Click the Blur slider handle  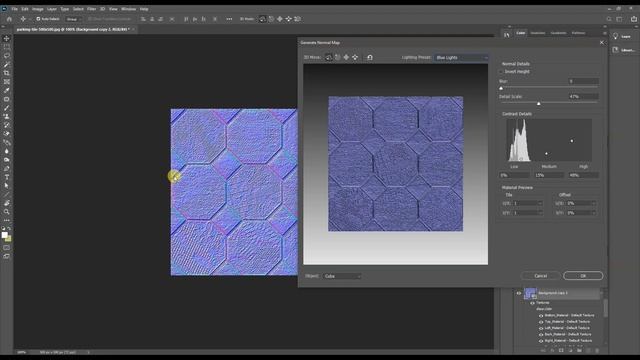pos(501,88)
